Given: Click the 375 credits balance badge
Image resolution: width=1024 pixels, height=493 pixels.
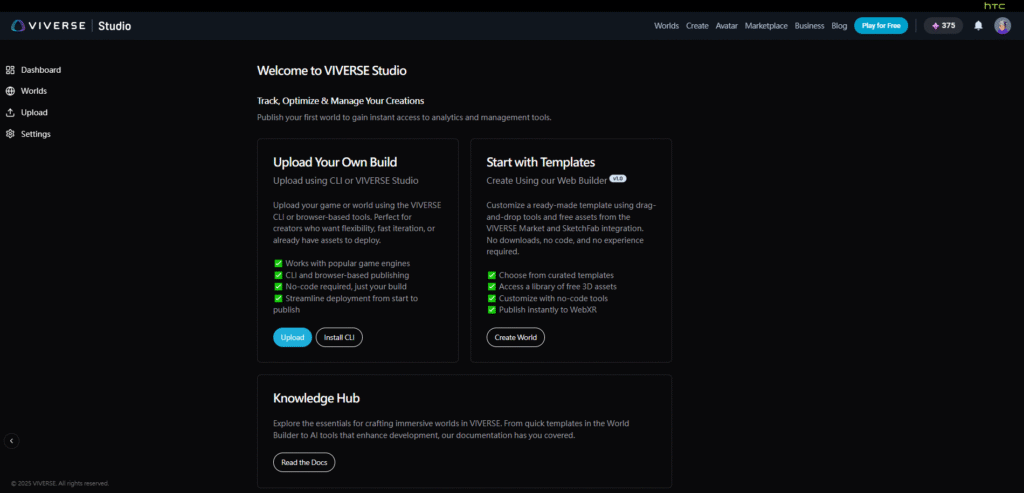Looking at the screenshot, I should pyautogui.click(x=943, y=26).
